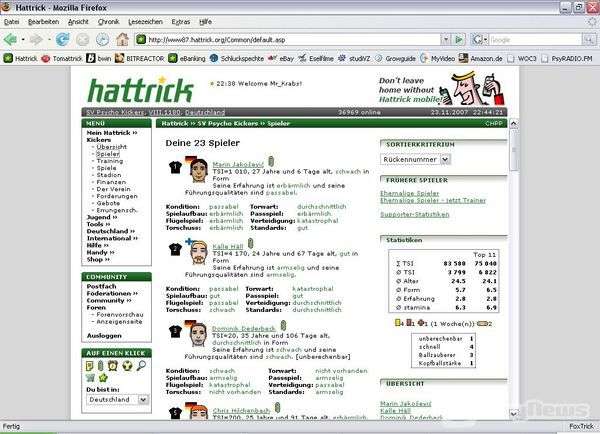Open the Rückennummer sort criterion dropdown

[x=415, y=159]
